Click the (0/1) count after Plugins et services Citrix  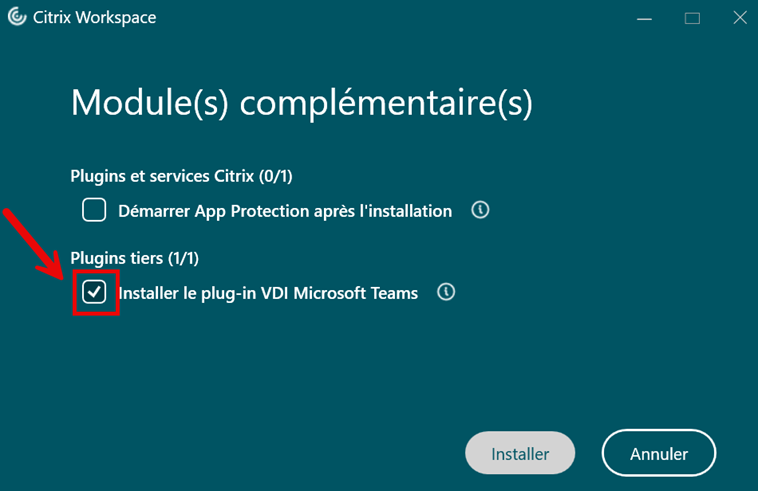(x=276, y=176)
